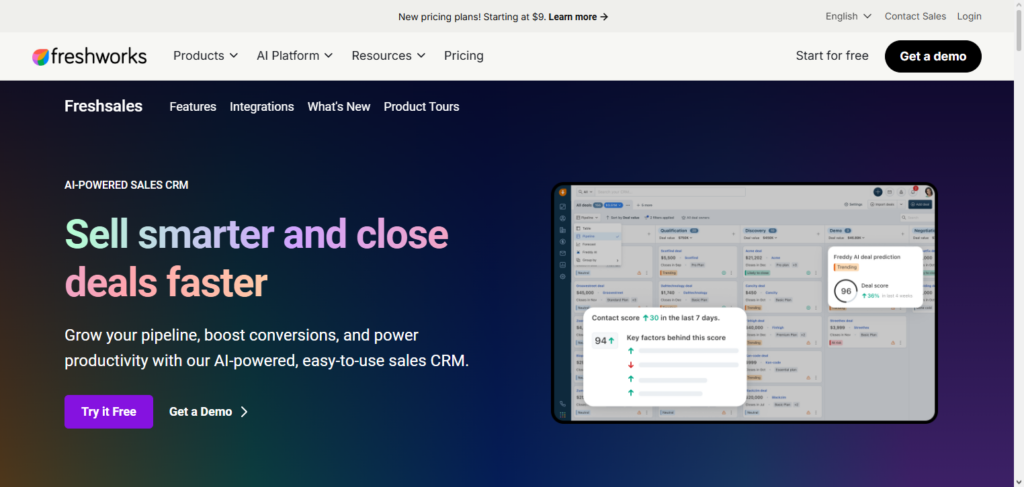Click the black Get a demo button
The image size is (1024, 487).
coord(933,56)
